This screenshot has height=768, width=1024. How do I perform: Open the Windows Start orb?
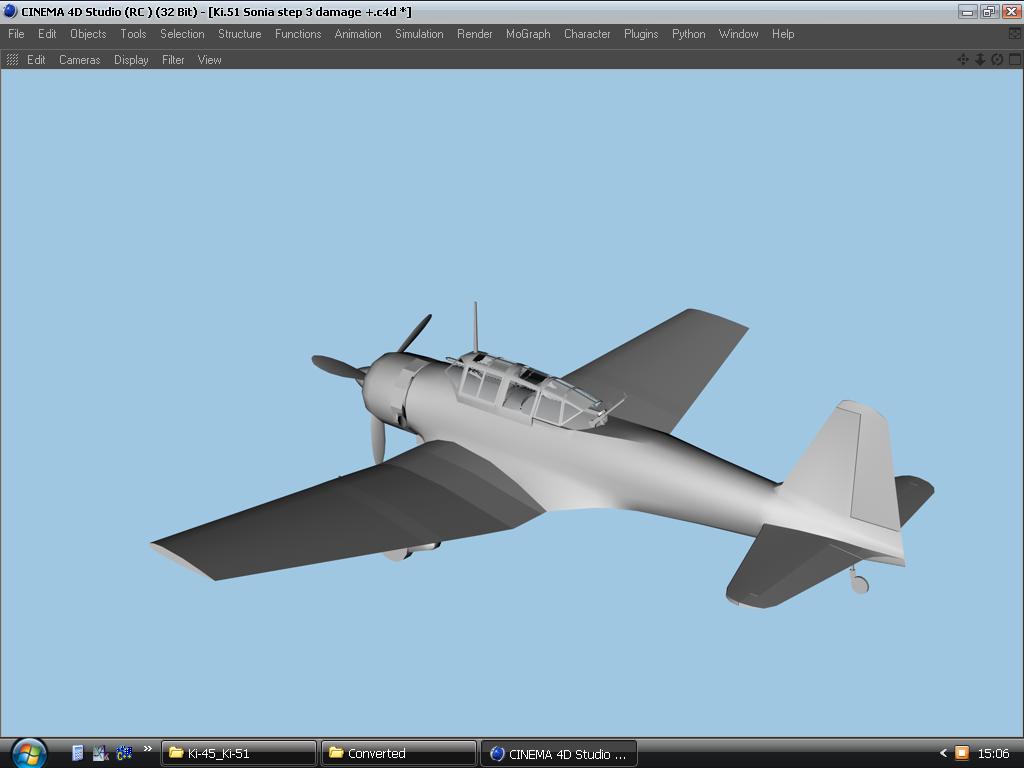tap(28, 752)
